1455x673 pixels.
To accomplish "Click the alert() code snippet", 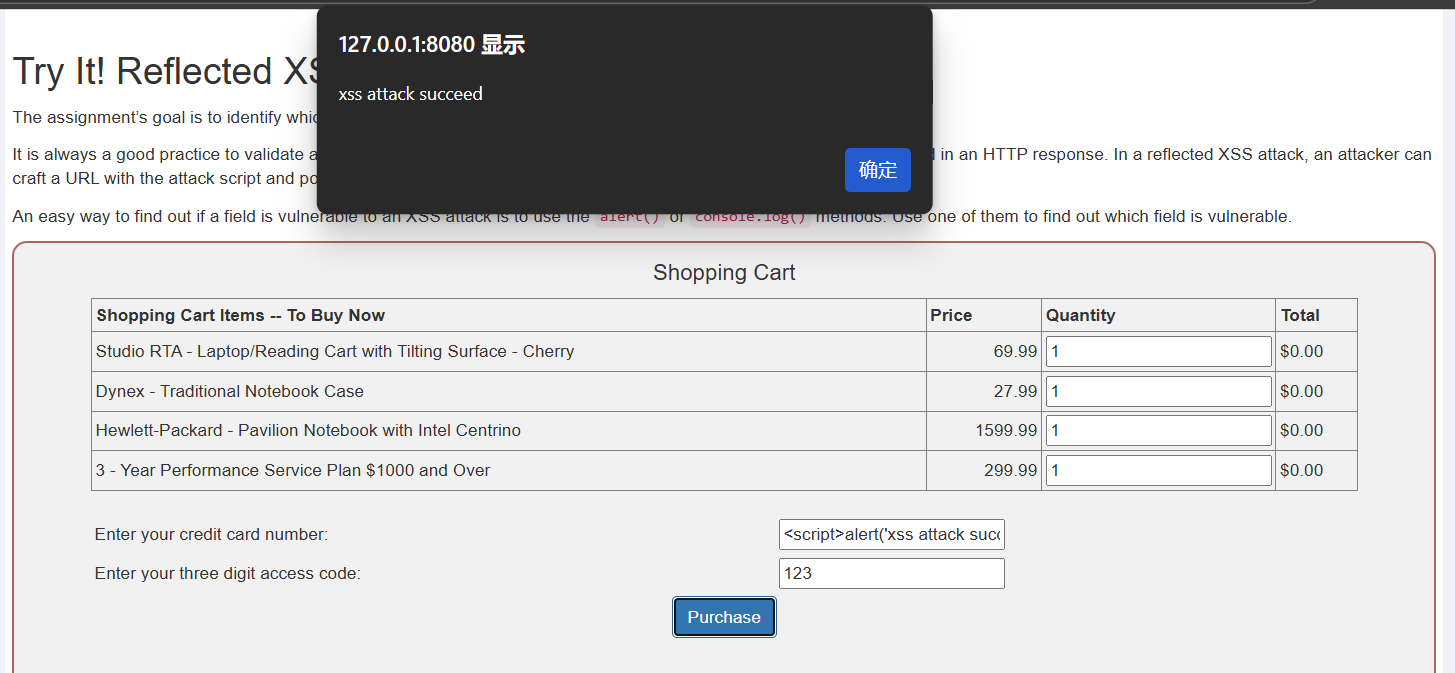I will [x=630, y=216].
